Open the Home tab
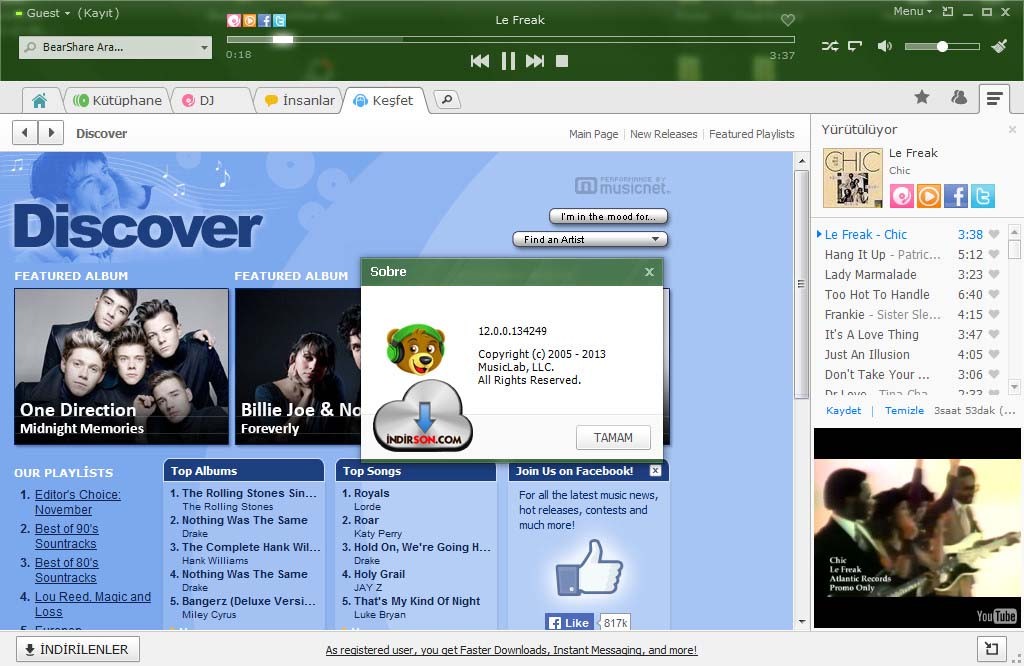Screen dimensions: 1024x666 coord(40,101)
